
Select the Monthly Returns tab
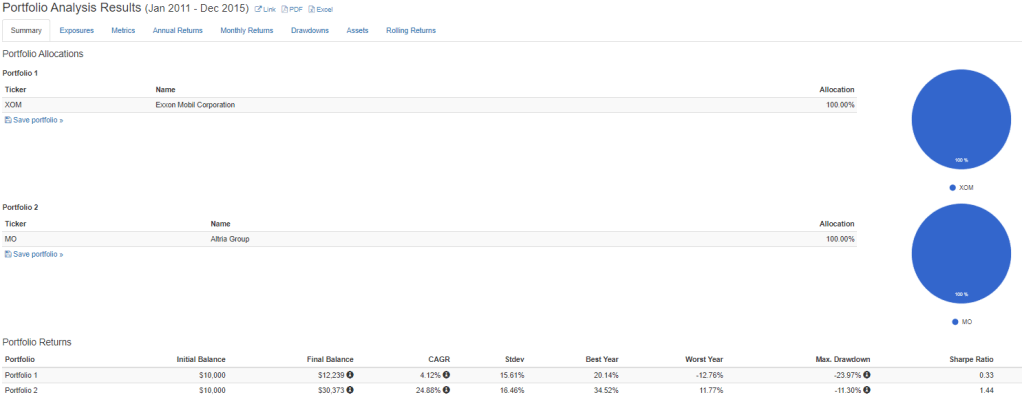(x=246, y=30)
